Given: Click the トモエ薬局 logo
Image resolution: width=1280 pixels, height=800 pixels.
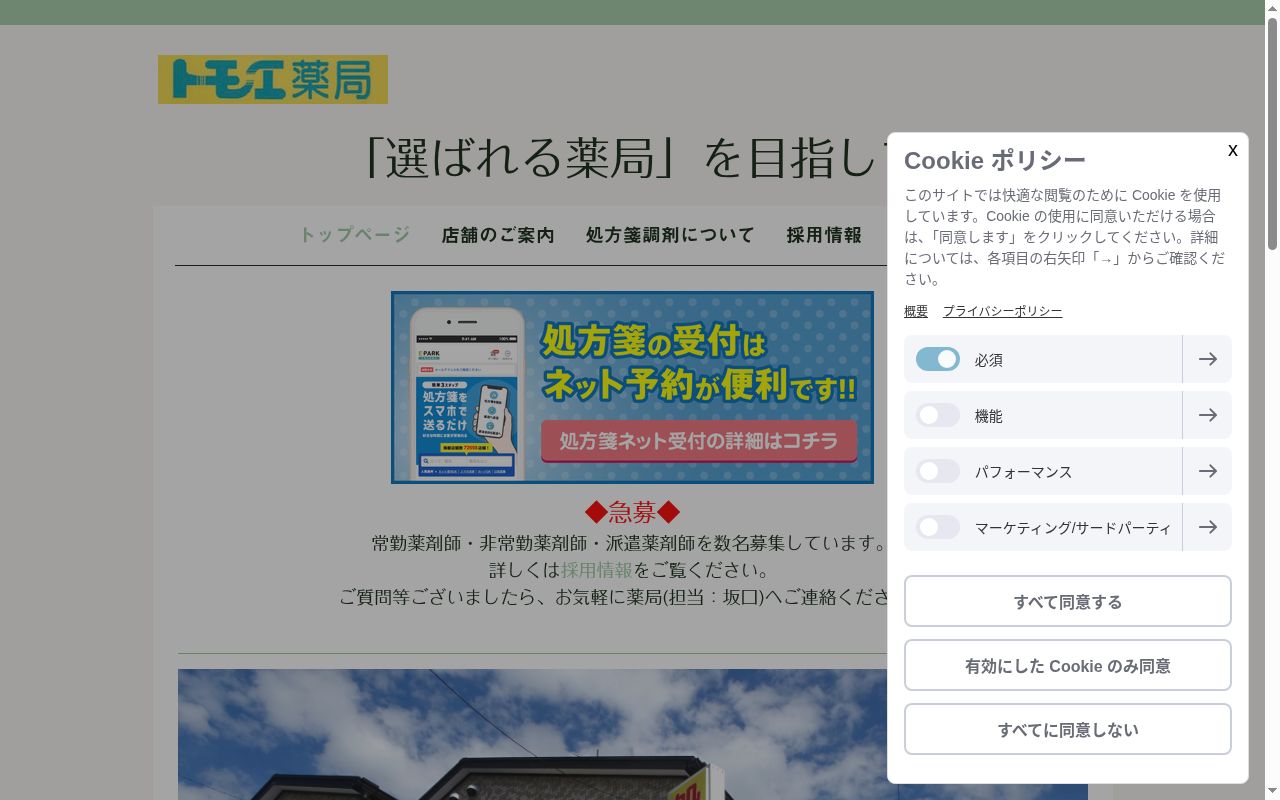Looking at the screenshot, I should click(273, 79).
